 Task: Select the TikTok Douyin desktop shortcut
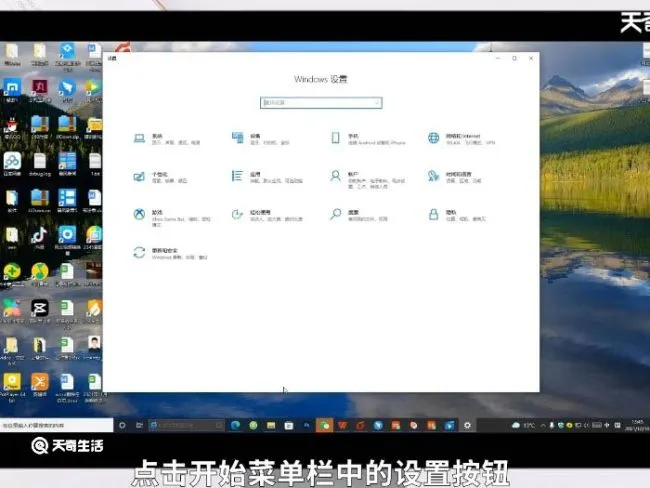(39, 238)
